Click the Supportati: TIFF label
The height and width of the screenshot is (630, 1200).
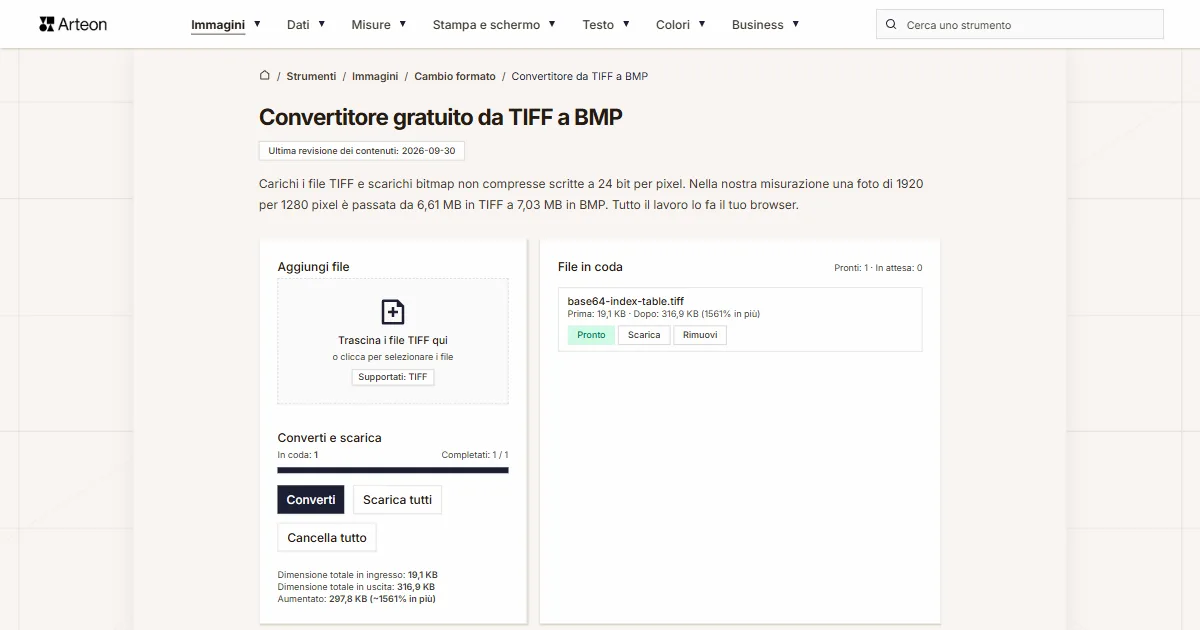coord(393,377)
